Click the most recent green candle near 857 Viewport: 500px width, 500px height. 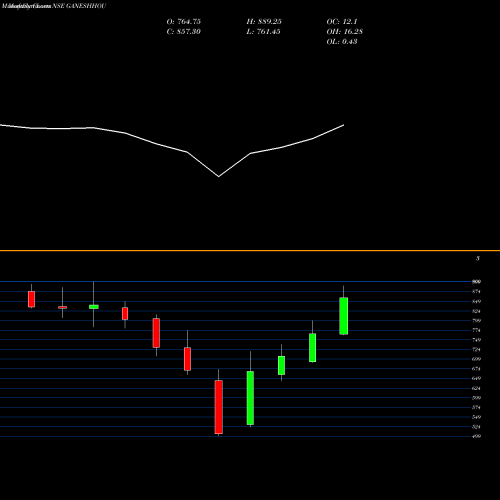[344, 316]
